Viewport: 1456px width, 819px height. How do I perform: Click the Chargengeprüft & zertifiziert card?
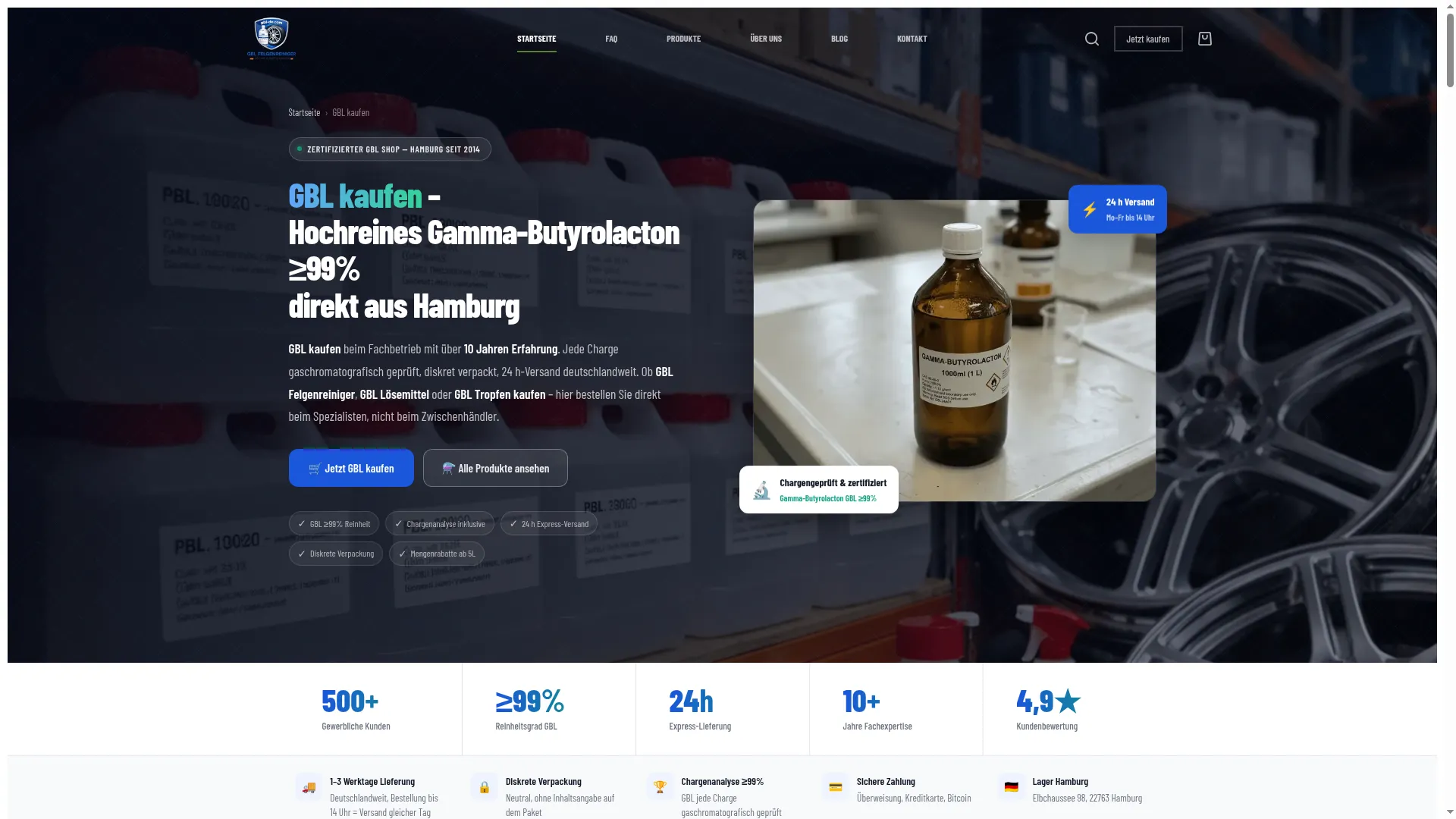pyautogui.click(x=819, y=490)
